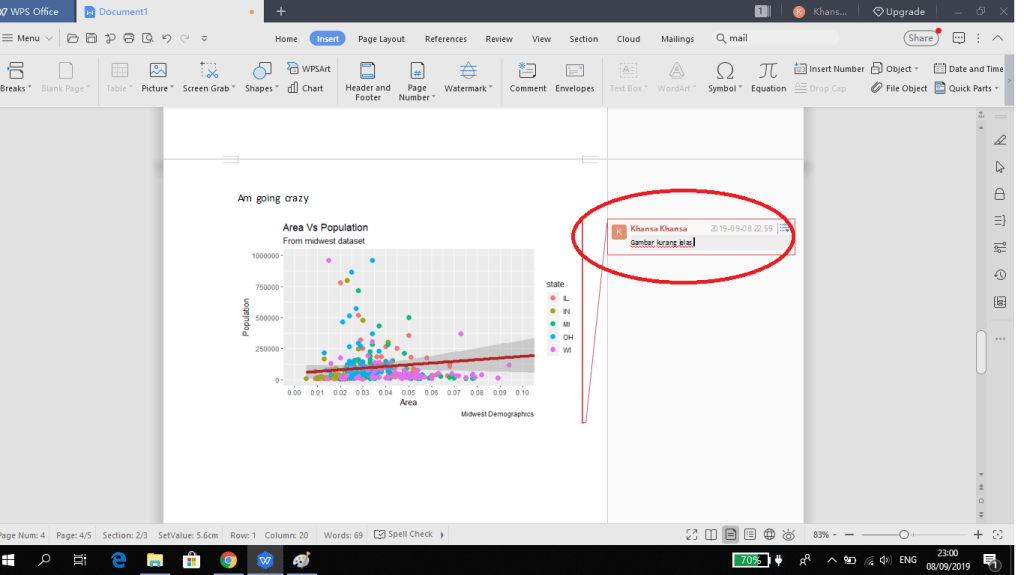This screenshot has height=575, width=1024.
Task: Click the Share button
Action: 920,38
